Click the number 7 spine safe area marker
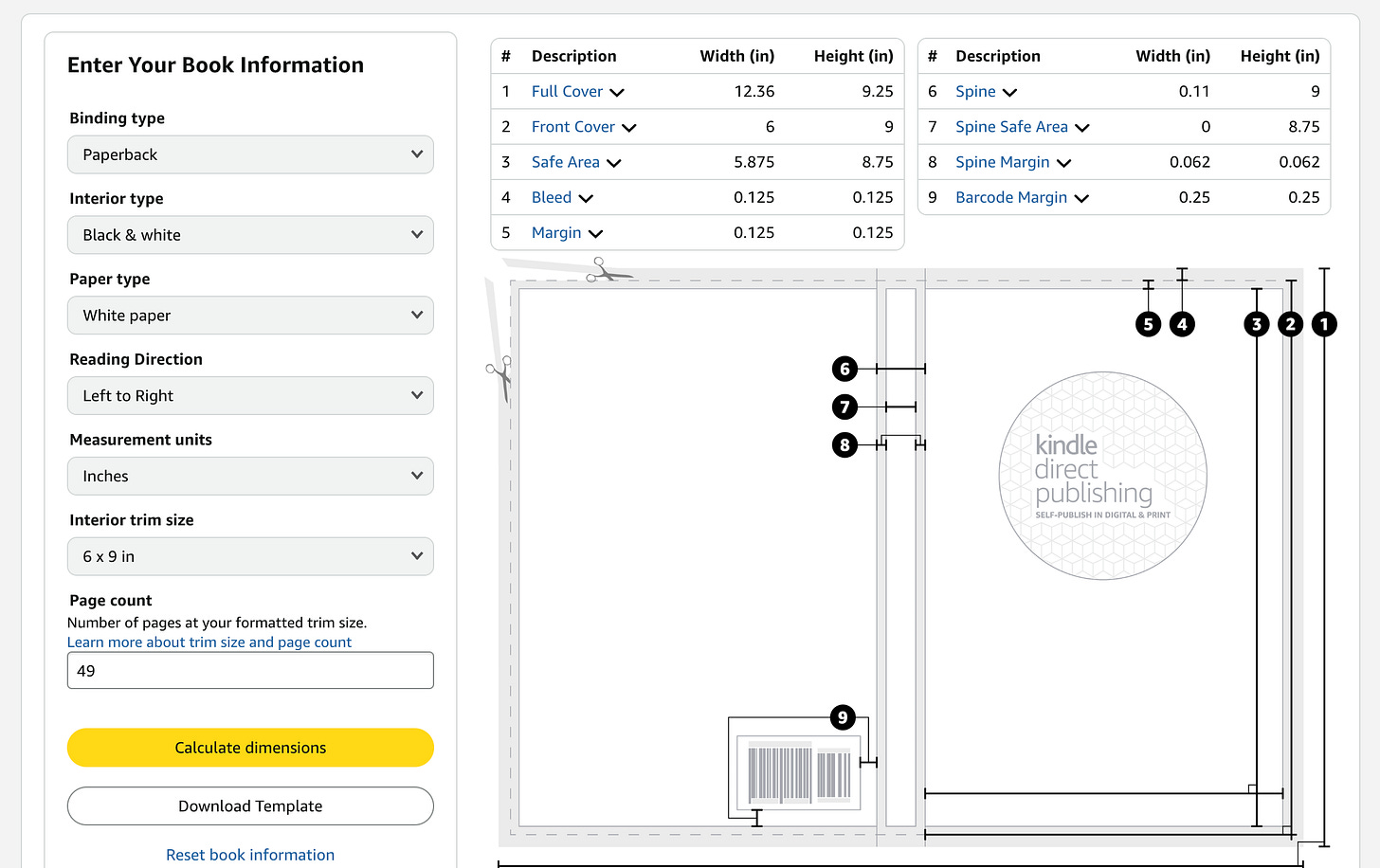Viewport: 1380px width, 868px height. coord(844,407)
